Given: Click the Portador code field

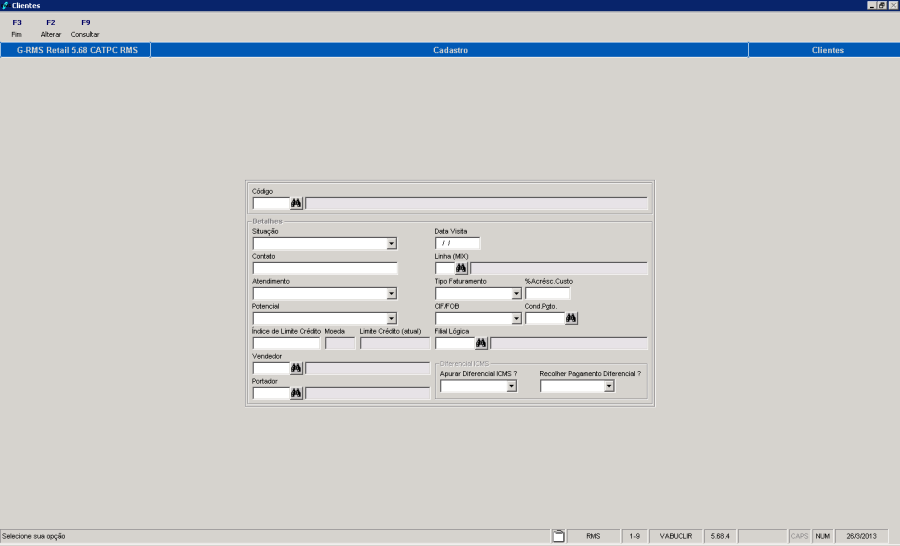Looking at the screenshot, I should click(x=271, y=393).
